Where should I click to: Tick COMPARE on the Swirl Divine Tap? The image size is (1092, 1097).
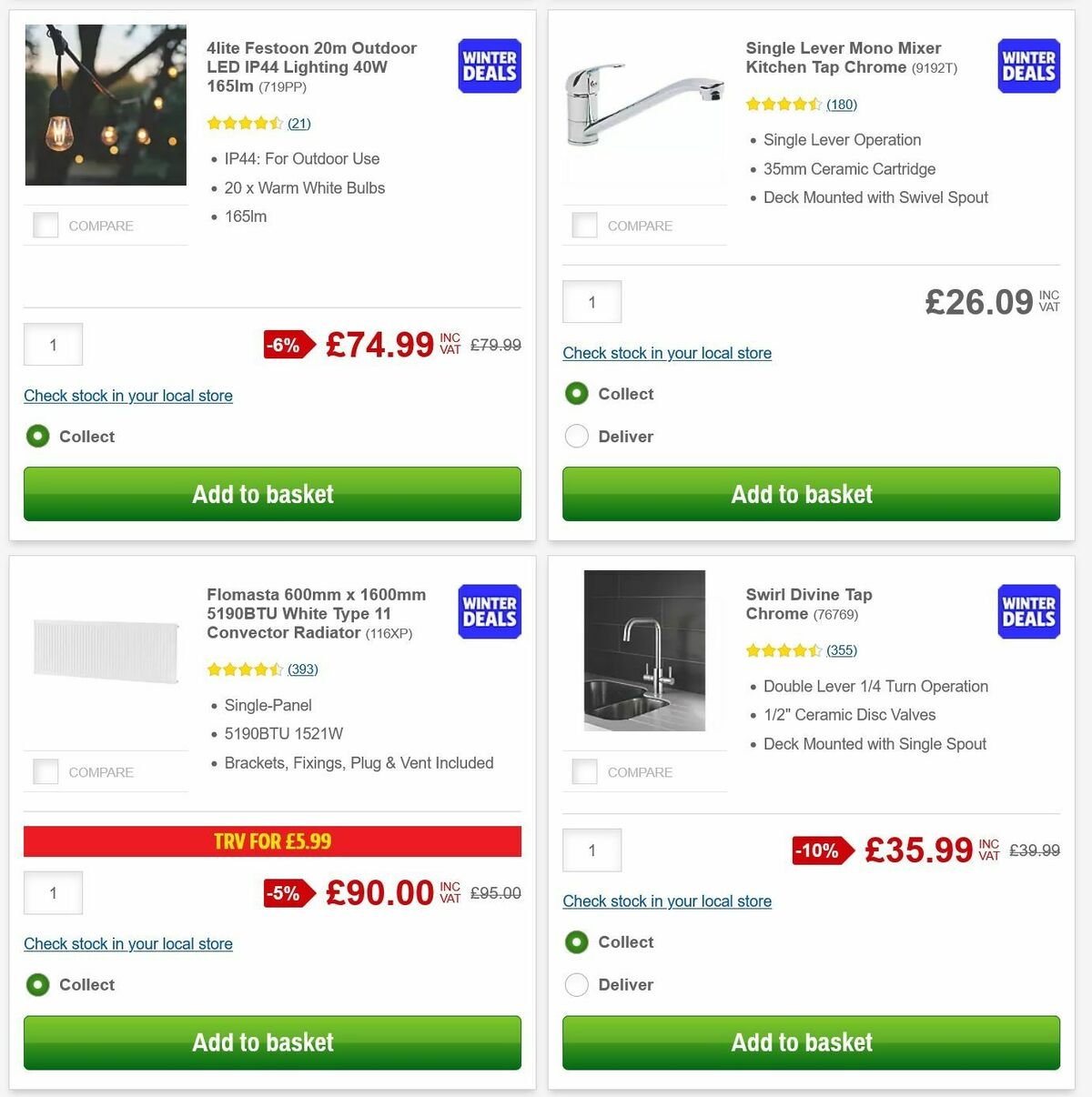pos(584,771)
